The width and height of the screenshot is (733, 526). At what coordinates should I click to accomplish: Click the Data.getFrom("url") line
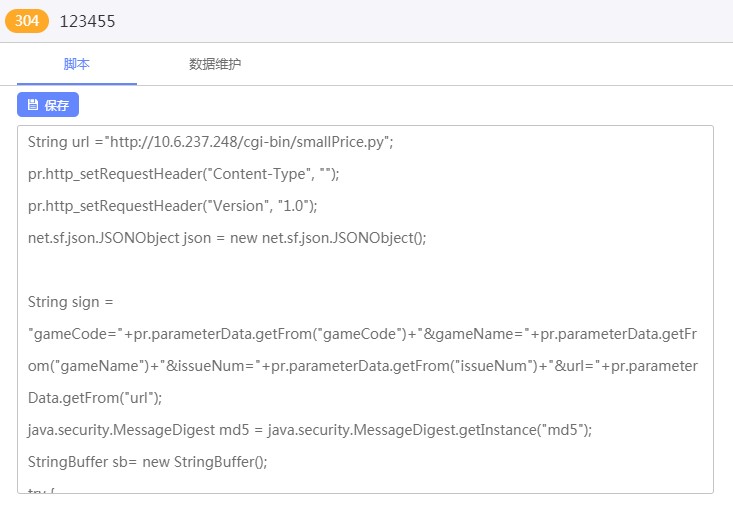95,398
